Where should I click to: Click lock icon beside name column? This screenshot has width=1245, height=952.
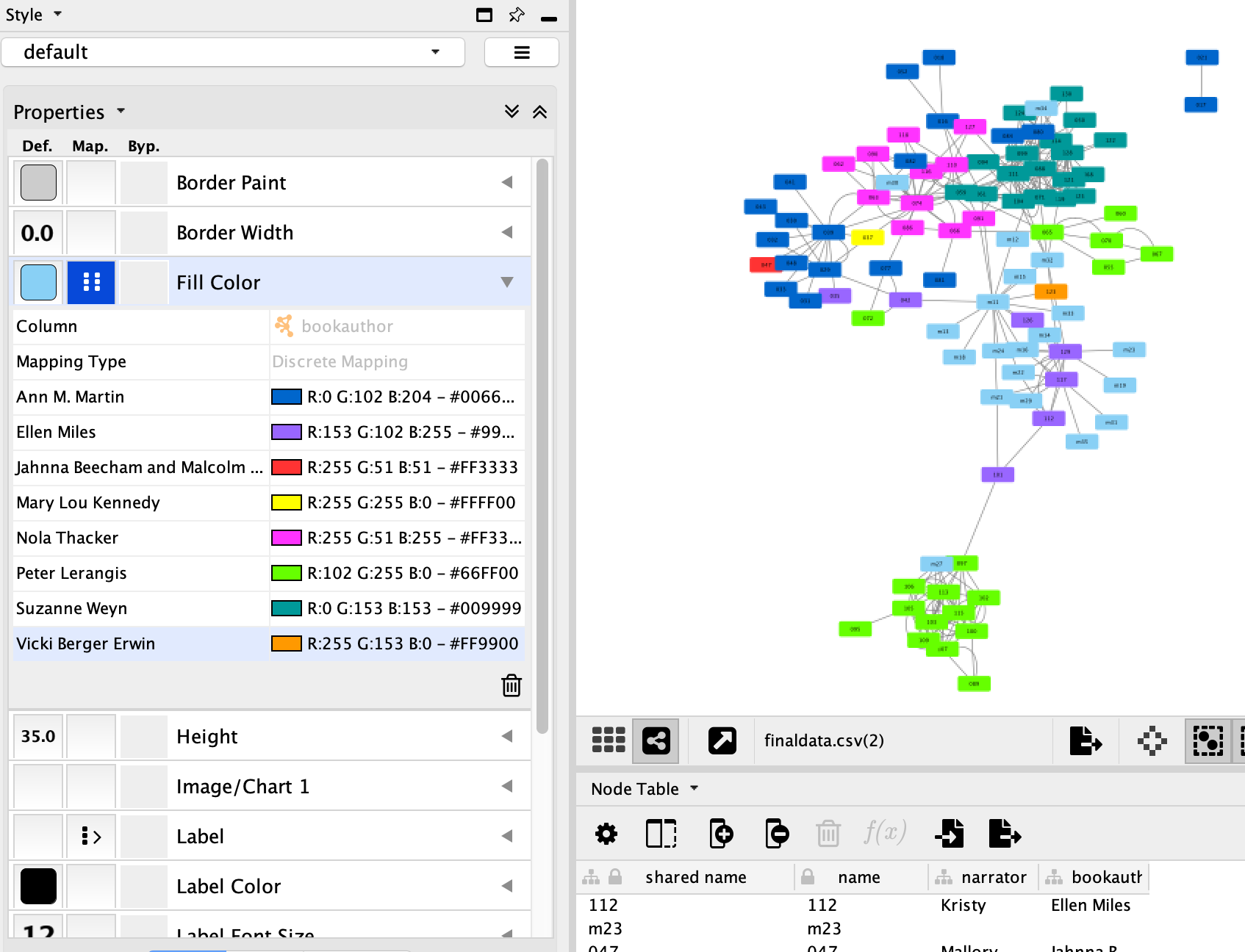[808, 877]
